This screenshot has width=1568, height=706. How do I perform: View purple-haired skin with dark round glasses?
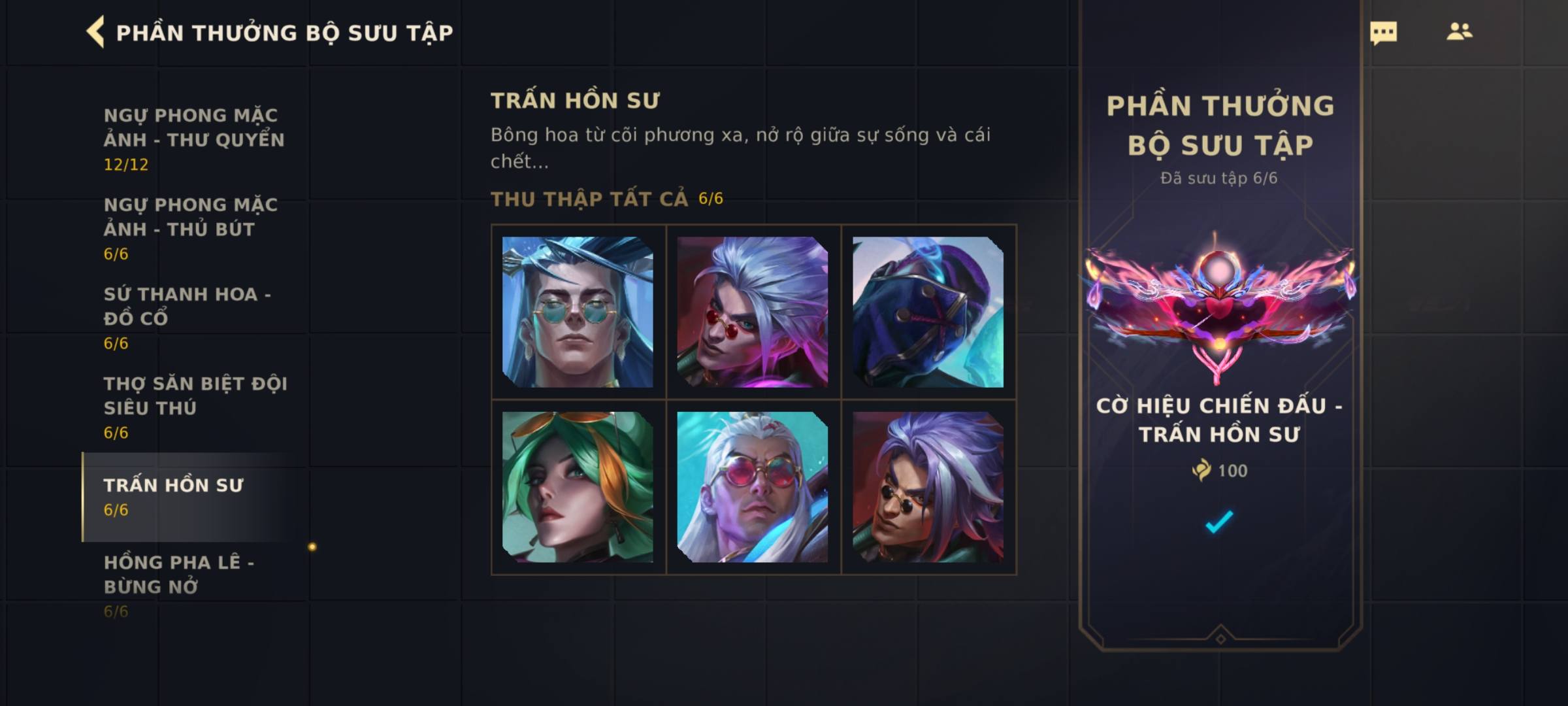pos(928,487)
